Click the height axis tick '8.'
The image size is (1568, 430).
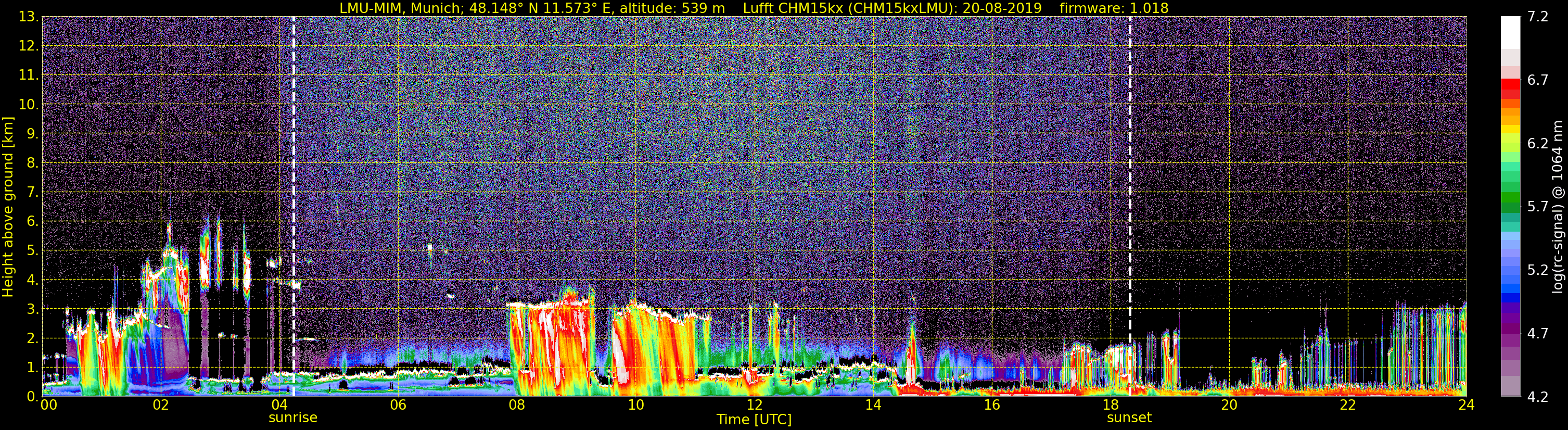tap(33, 162)
